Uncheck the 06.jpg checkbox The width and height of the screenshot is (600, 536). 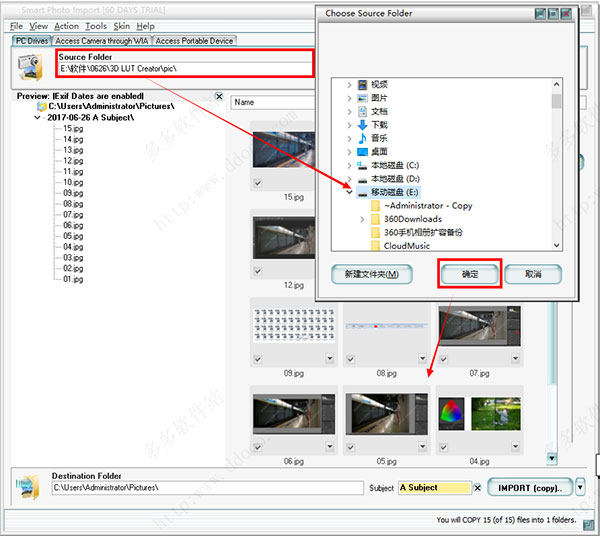point(258,447)
